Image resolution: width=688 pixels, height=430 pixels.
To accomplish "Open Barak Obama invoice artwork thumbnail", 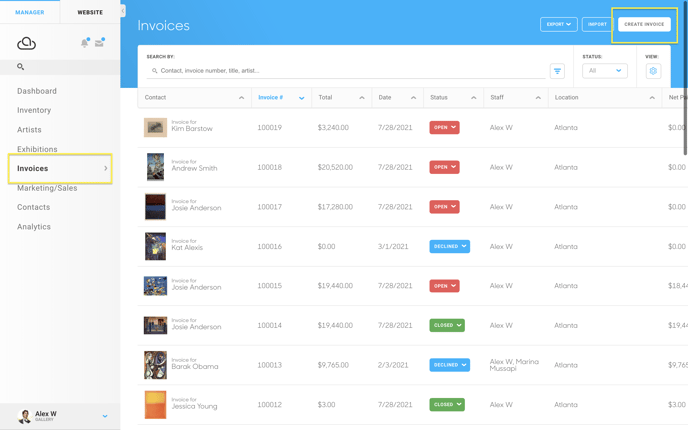I will tap(155, 365).
